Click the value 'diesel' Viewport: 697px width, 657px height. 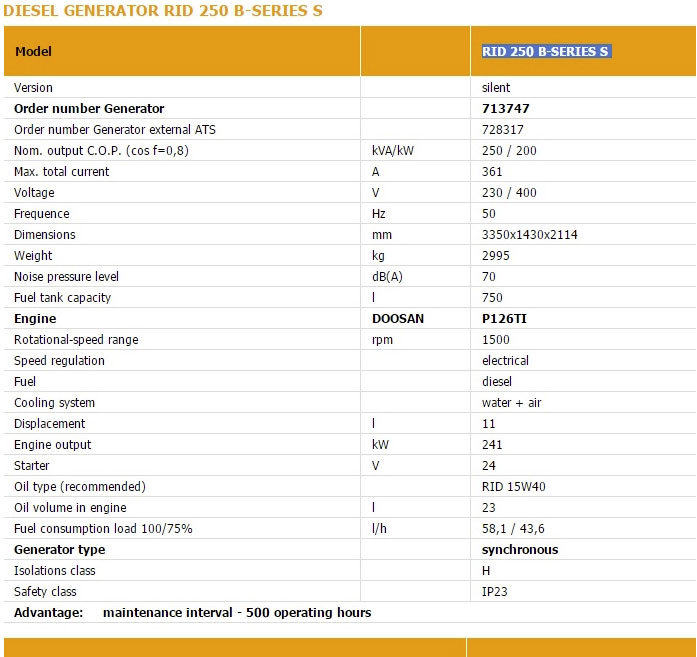point(497,382)
